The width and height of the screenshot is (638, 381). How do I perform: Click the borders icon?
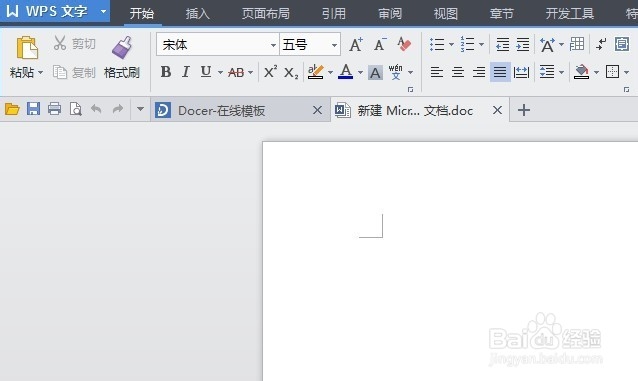[612, 72]
